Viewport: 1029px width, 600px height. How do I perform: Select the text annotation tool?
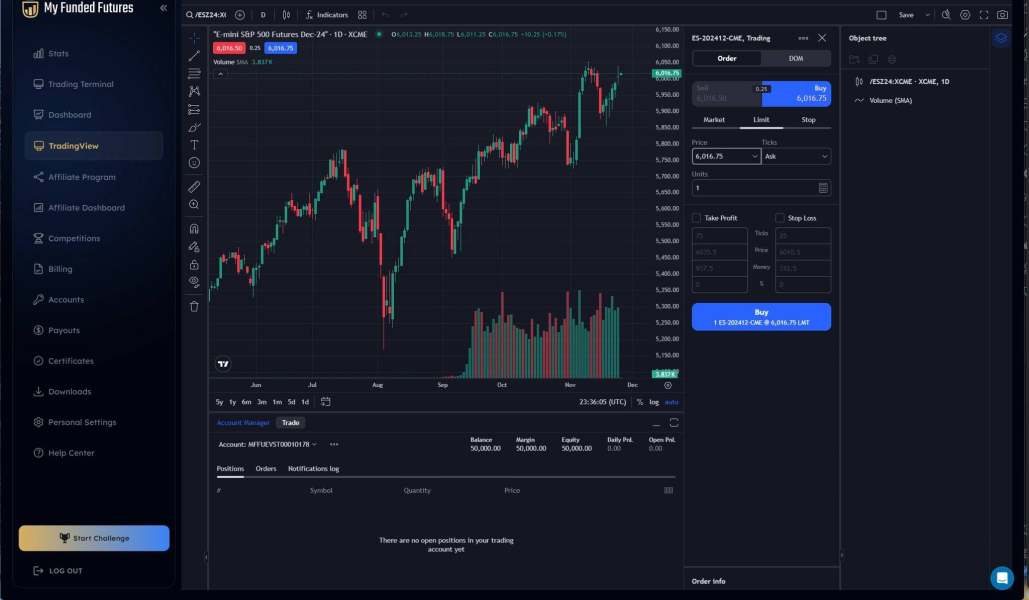(x=194, y=145)
